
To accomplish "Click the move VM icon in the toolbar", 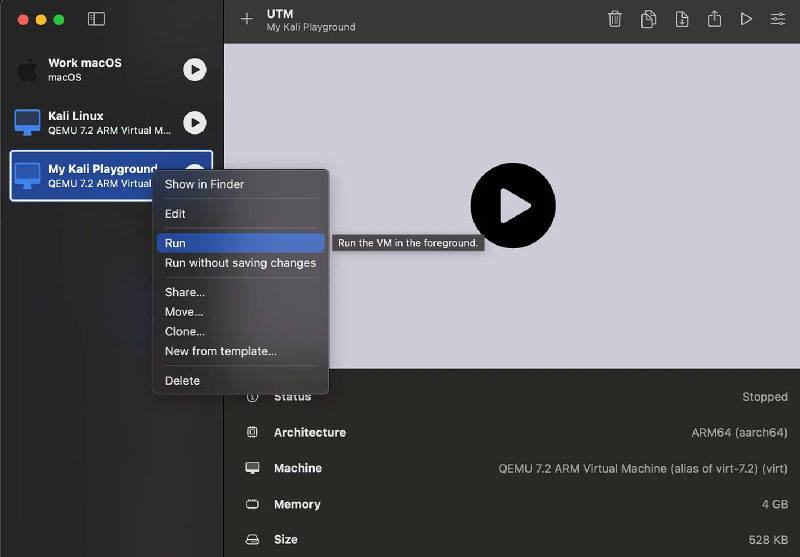I will [681, 19].
